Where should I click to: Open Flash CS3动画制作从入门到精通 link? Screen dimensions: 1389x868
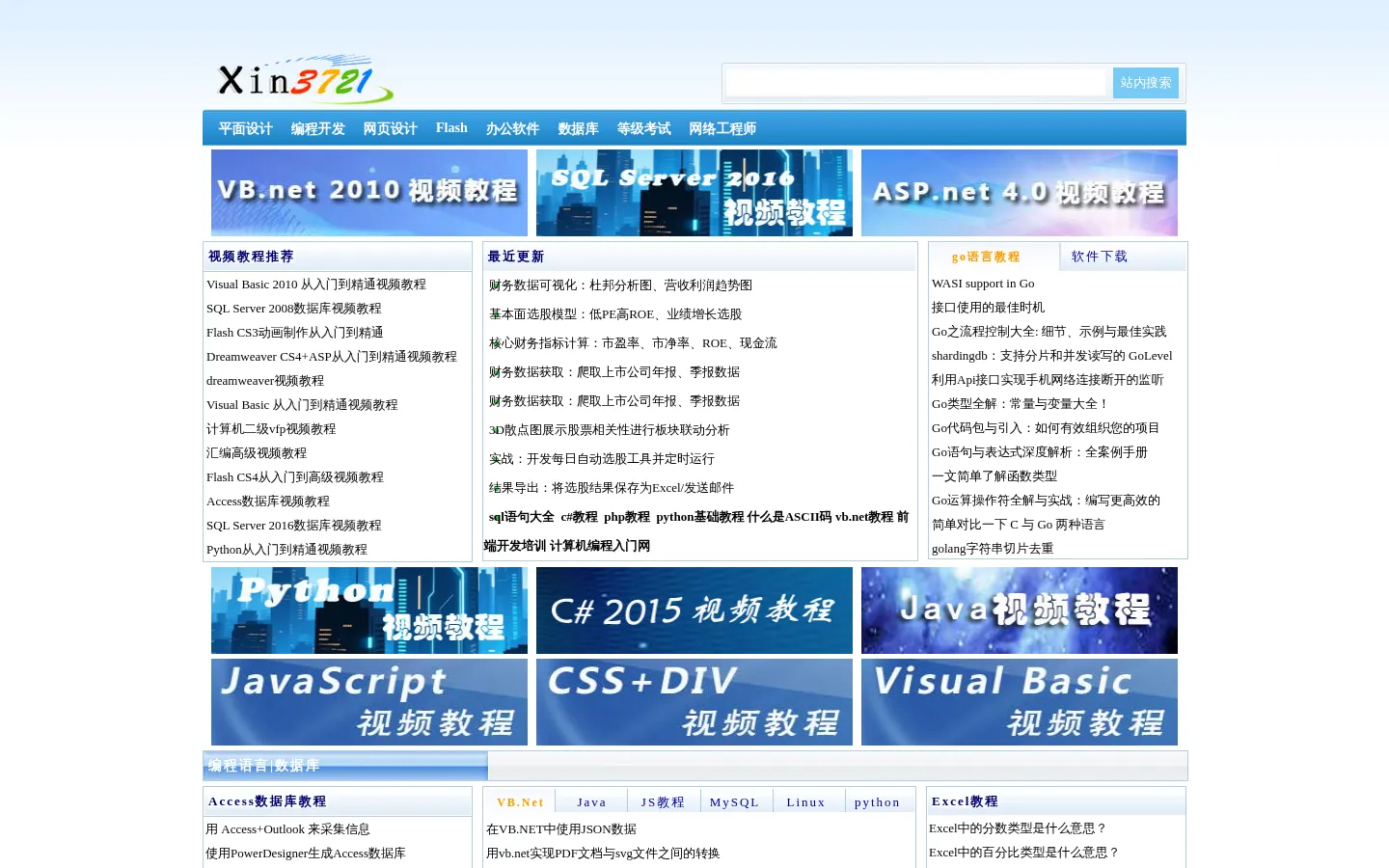[295, 333]
